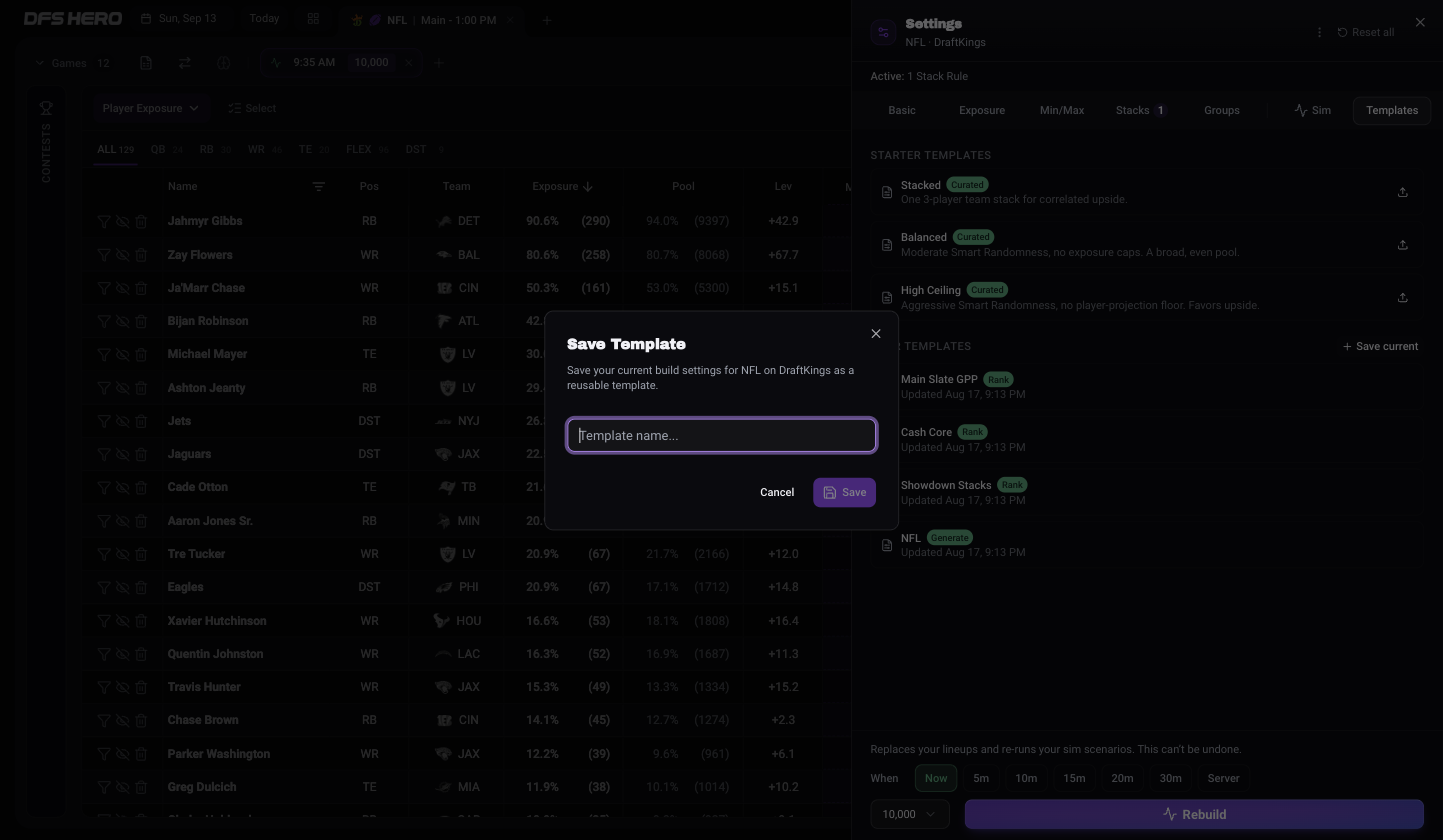The height and width of the screenshot is (840, 1443).
Task: Choose the 30m rebuild delay
Action: pos(1170,778)
